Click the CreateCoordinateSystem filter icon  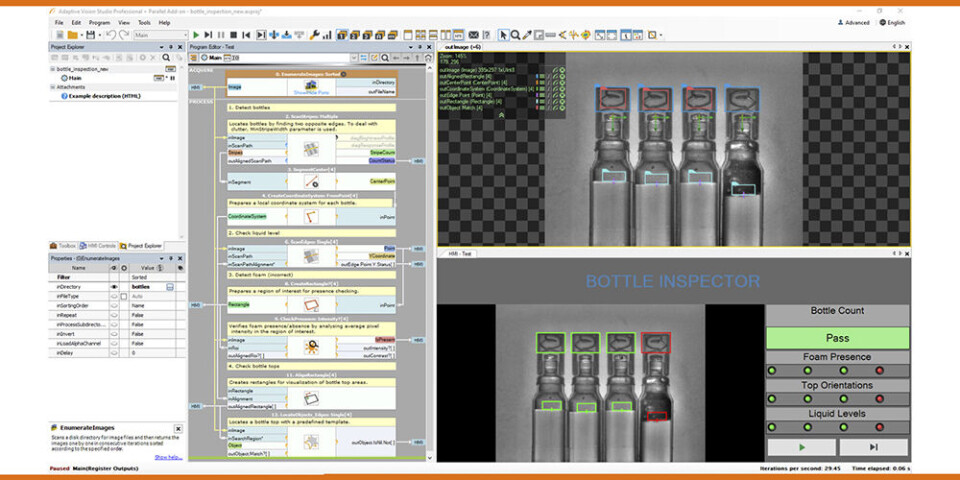[311, 217]
